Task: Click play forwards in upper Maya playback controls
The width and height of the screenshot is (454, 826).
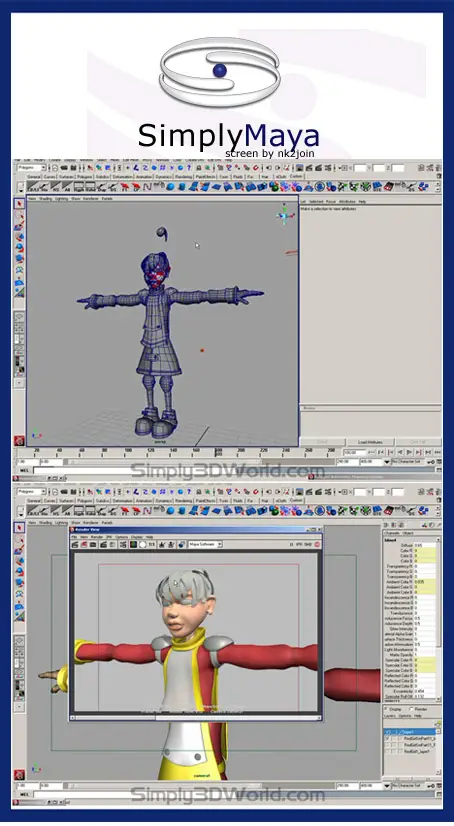Action: (x=409, y=452)
